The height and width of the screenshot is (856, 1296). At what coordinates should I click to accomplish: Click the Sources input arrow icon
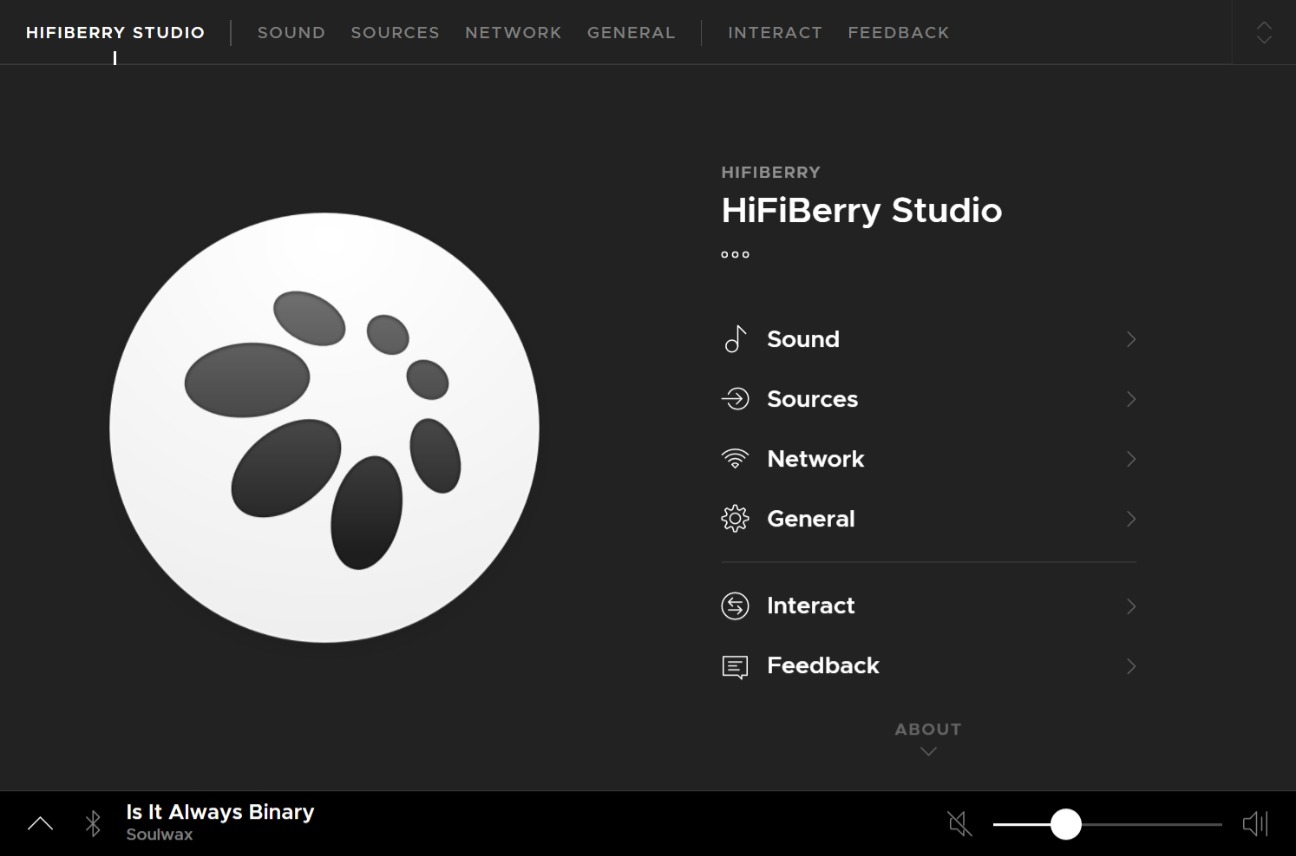735,399
